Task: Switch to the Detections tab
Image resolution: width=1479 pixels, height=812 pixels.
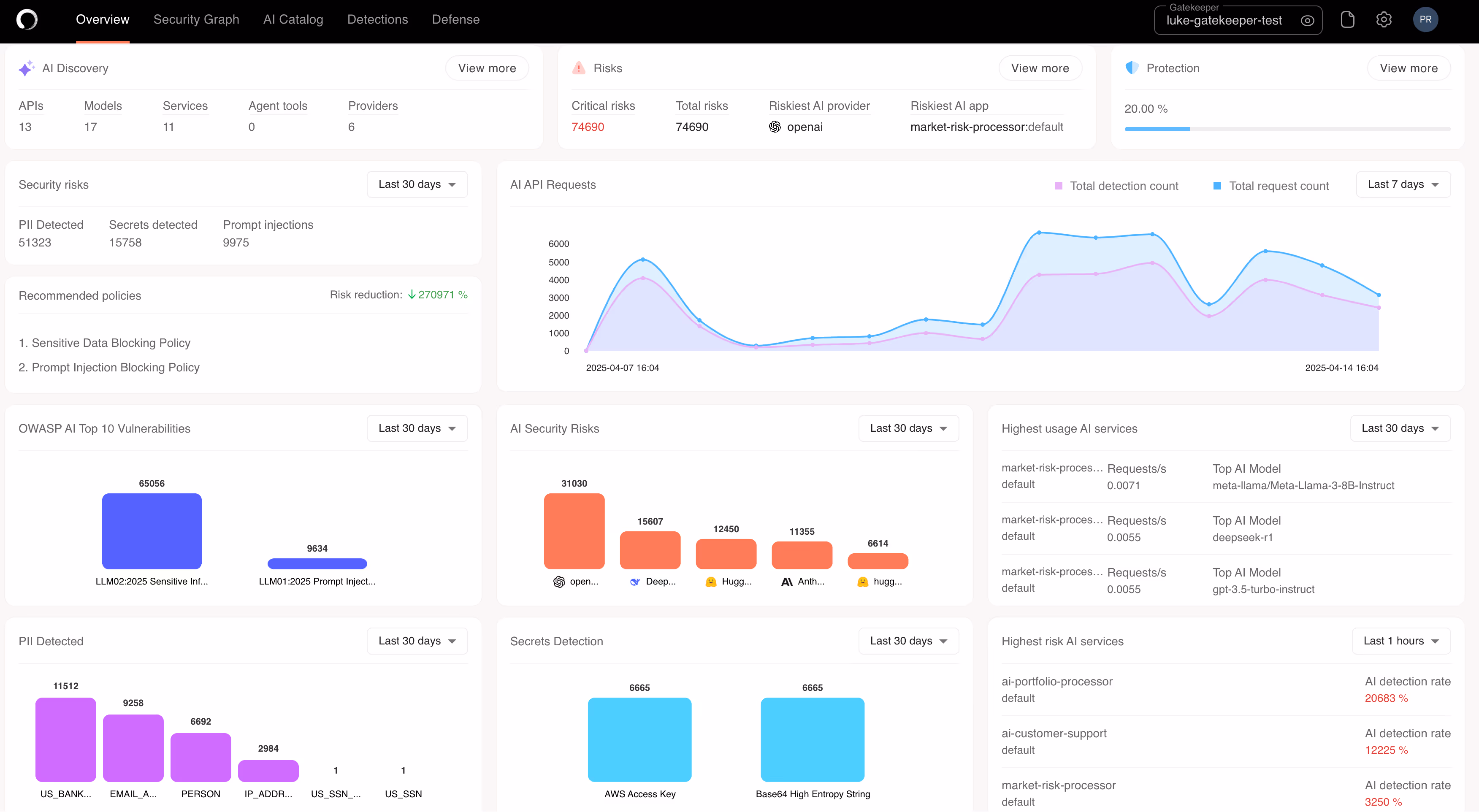Action: tap(377, 19)
